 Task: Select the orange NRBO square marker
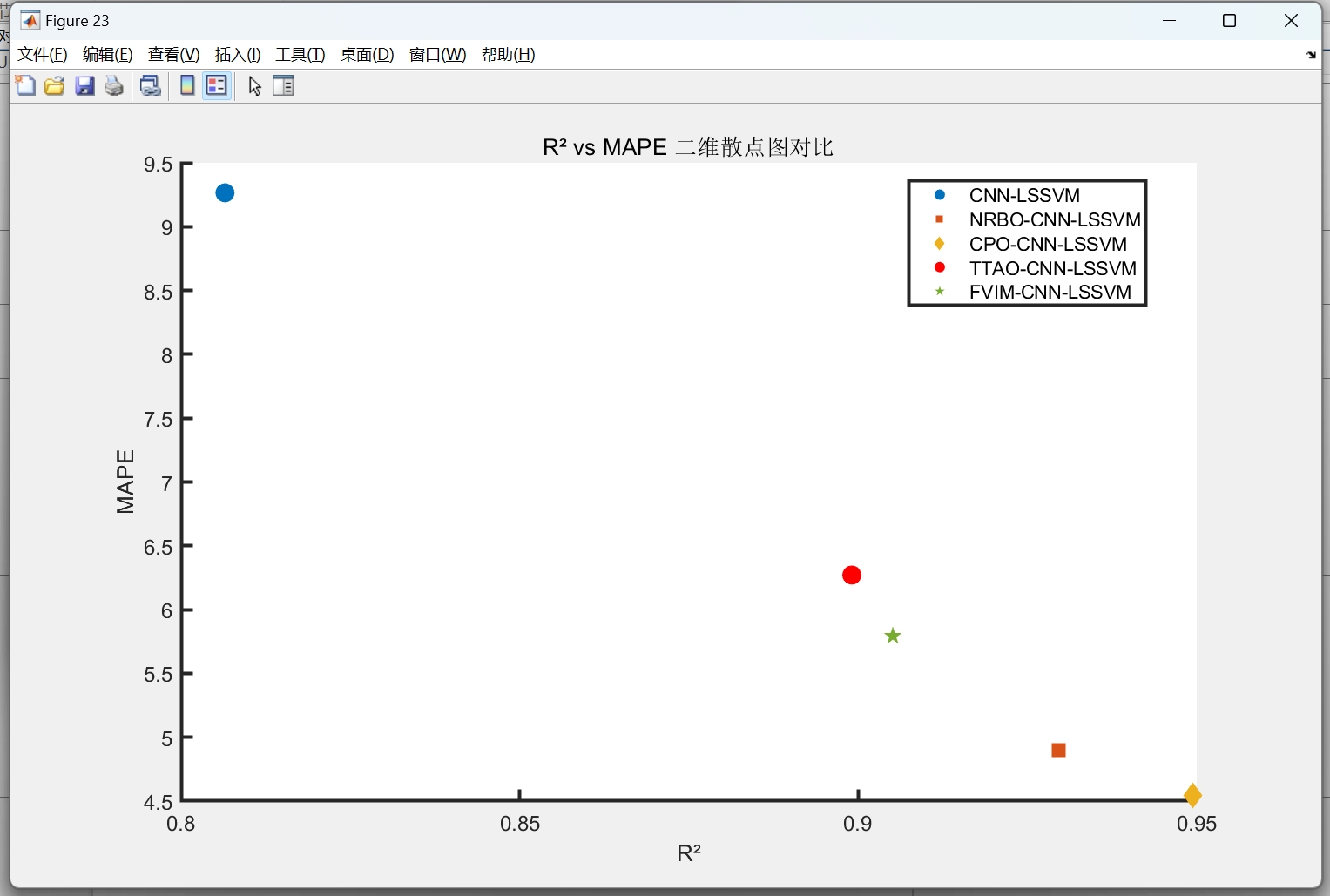(x=1058, y=750)
